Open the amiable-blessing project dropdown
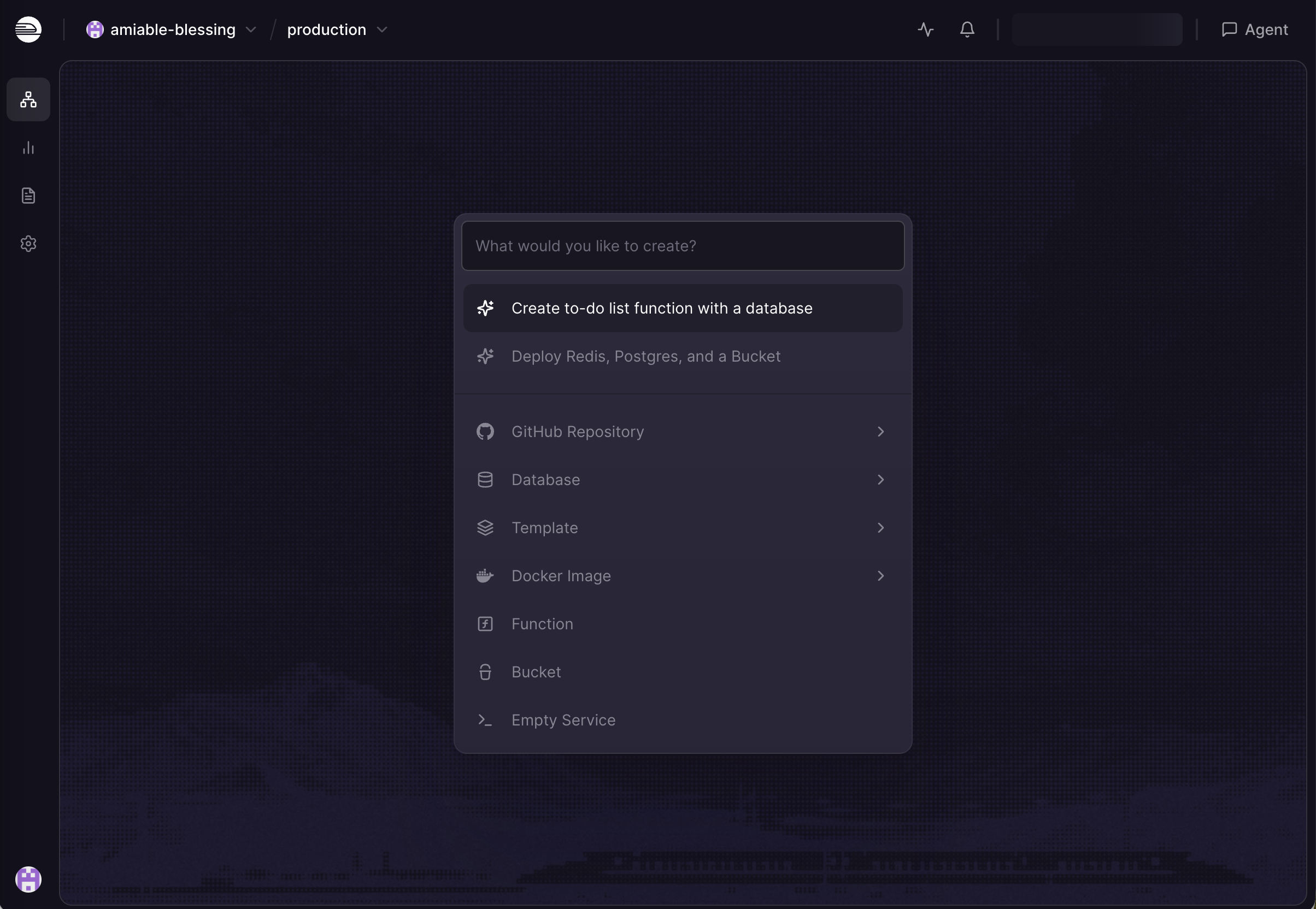1316x909 pixels. click(x=252, y=29)
